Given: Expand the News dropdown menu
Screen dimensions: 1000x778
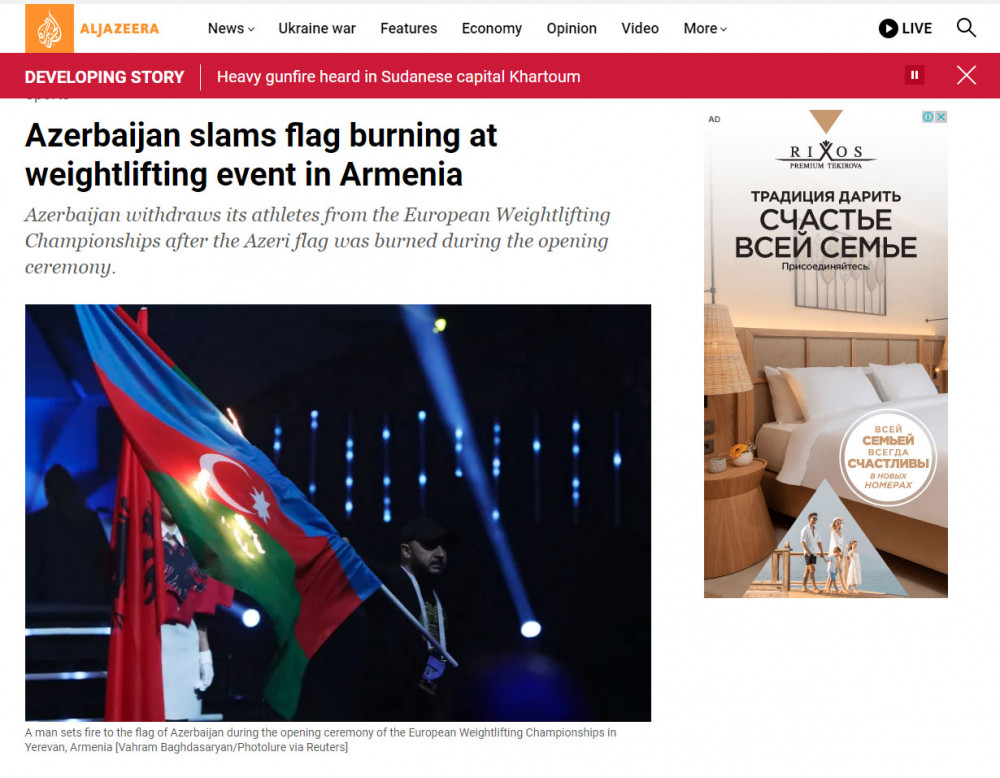Looking at the screenshot, I should tap(231, 29).
